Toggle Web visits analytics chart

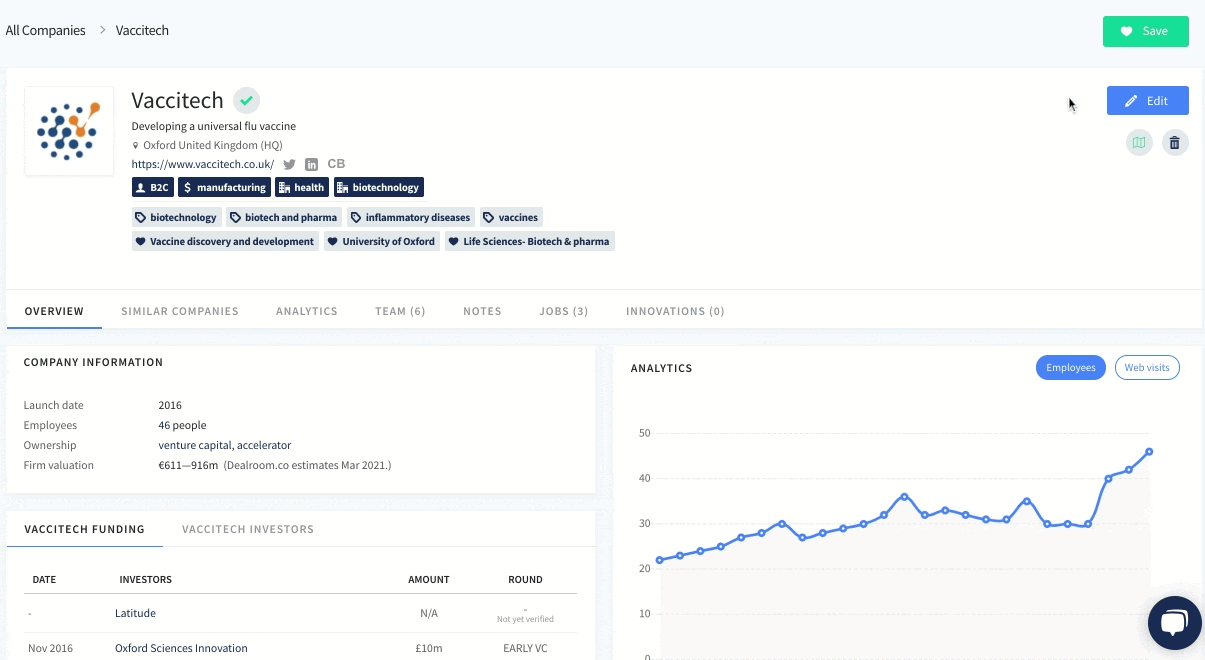[x=1147, y=368]
